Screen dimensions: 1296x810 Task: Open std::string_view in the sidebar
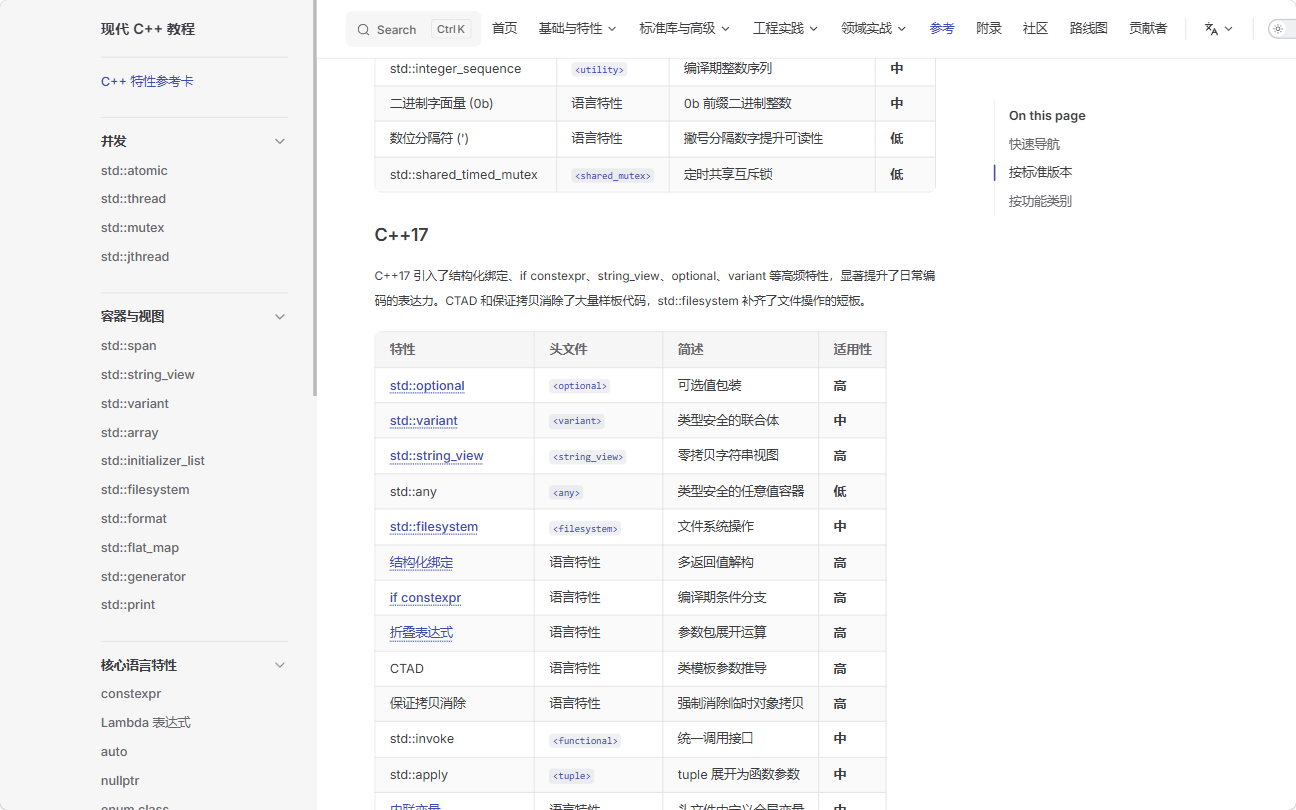coord(148,375)
